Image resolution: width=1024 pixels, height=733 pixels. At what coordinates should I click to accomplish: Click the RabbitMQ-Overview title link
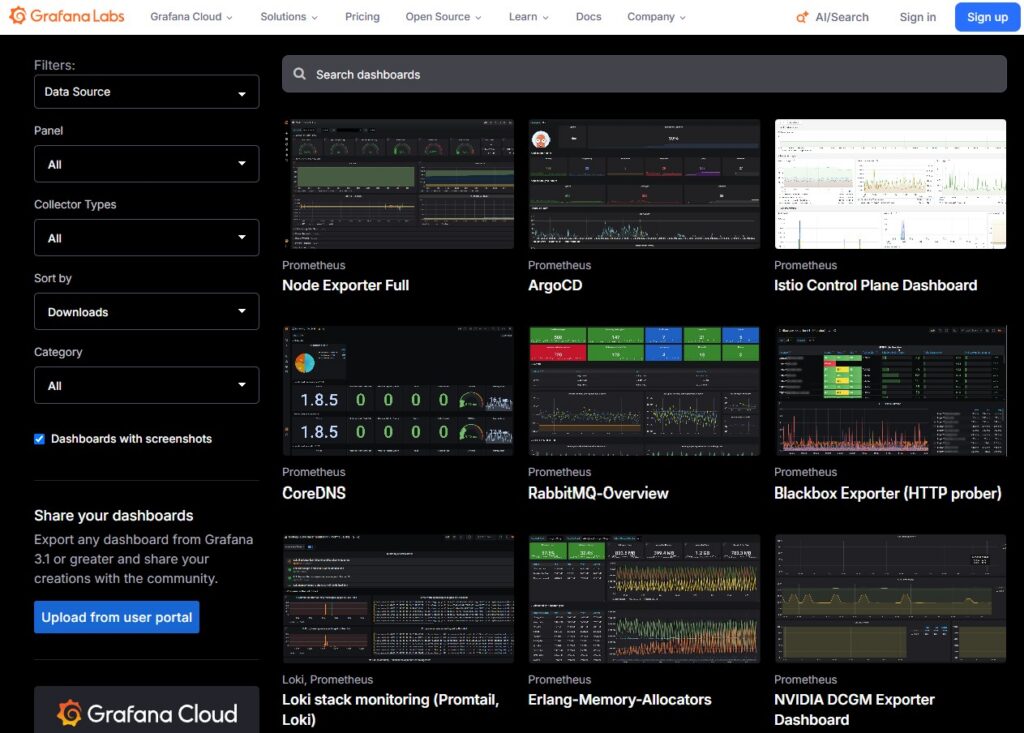[598, 493]
